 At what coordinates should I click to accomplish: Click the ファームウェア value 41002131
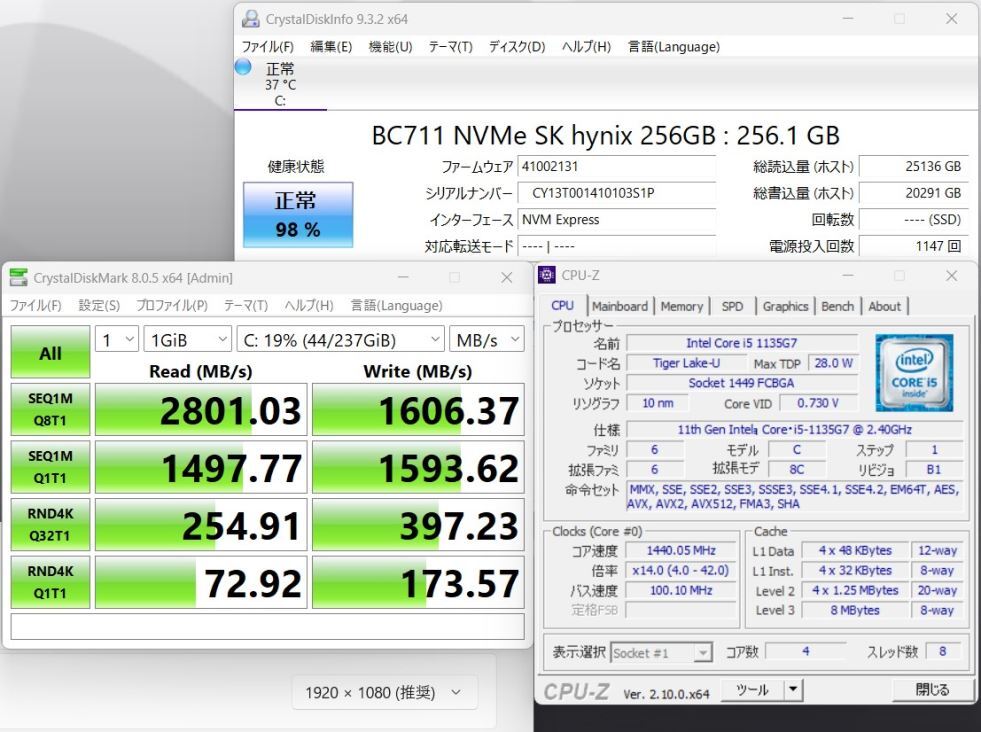click(616, 166)
